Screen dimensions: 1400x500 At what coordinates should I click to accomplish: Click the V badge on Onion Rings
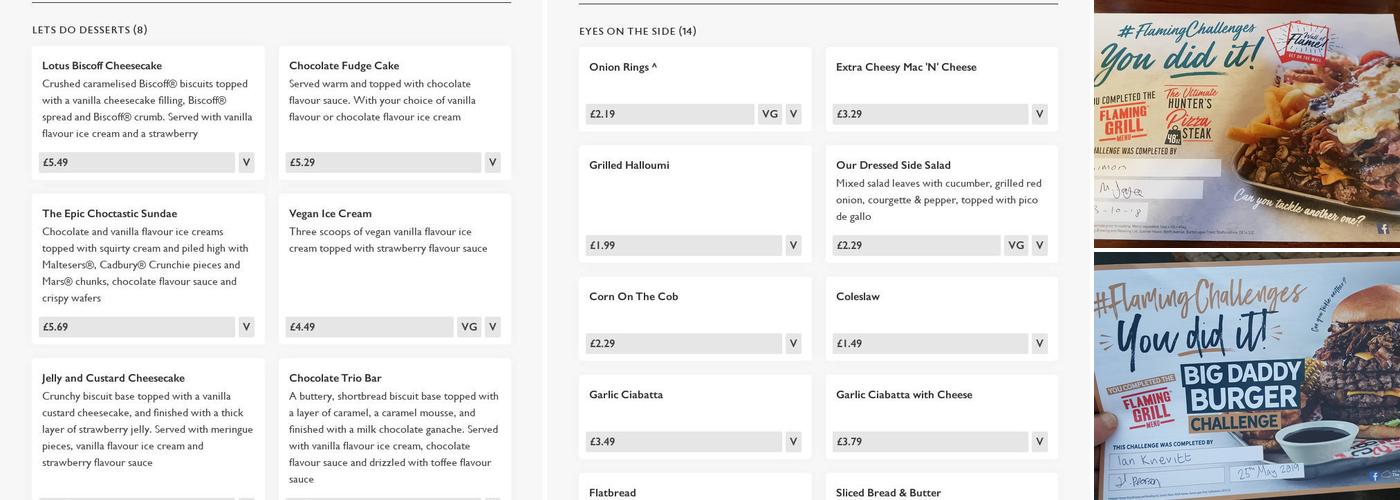click(x=794, y=114)
